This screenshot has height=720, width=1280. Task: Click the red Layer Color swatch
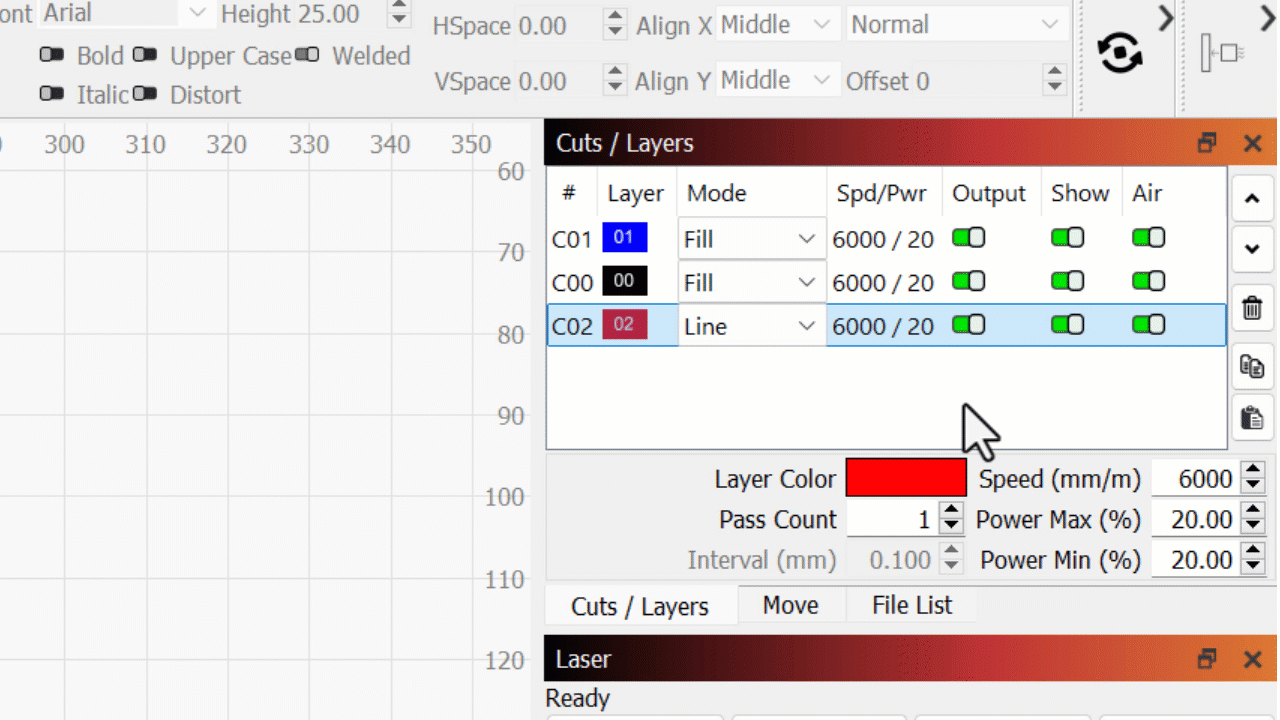pos(906,478)
